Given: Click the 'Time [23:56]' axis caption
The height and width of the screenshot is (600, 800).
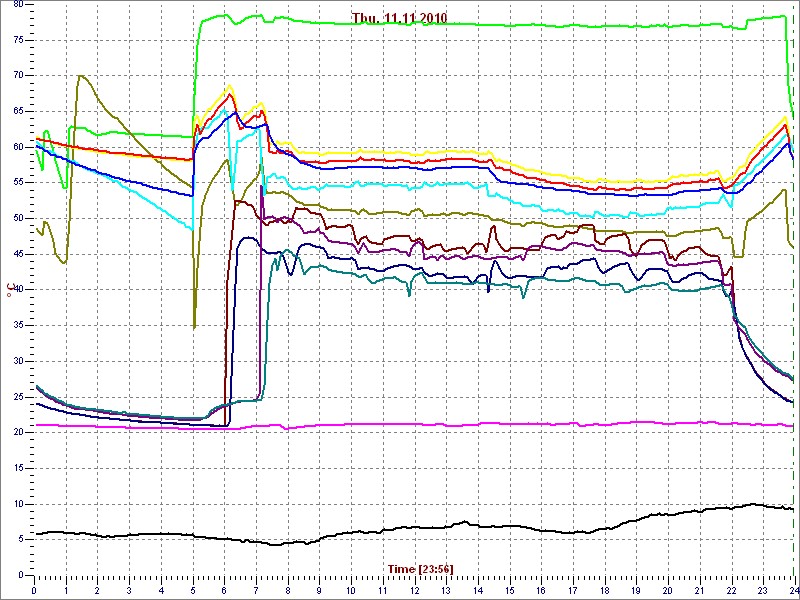Looking at the screenshot, I should click(x=421, y=568).
